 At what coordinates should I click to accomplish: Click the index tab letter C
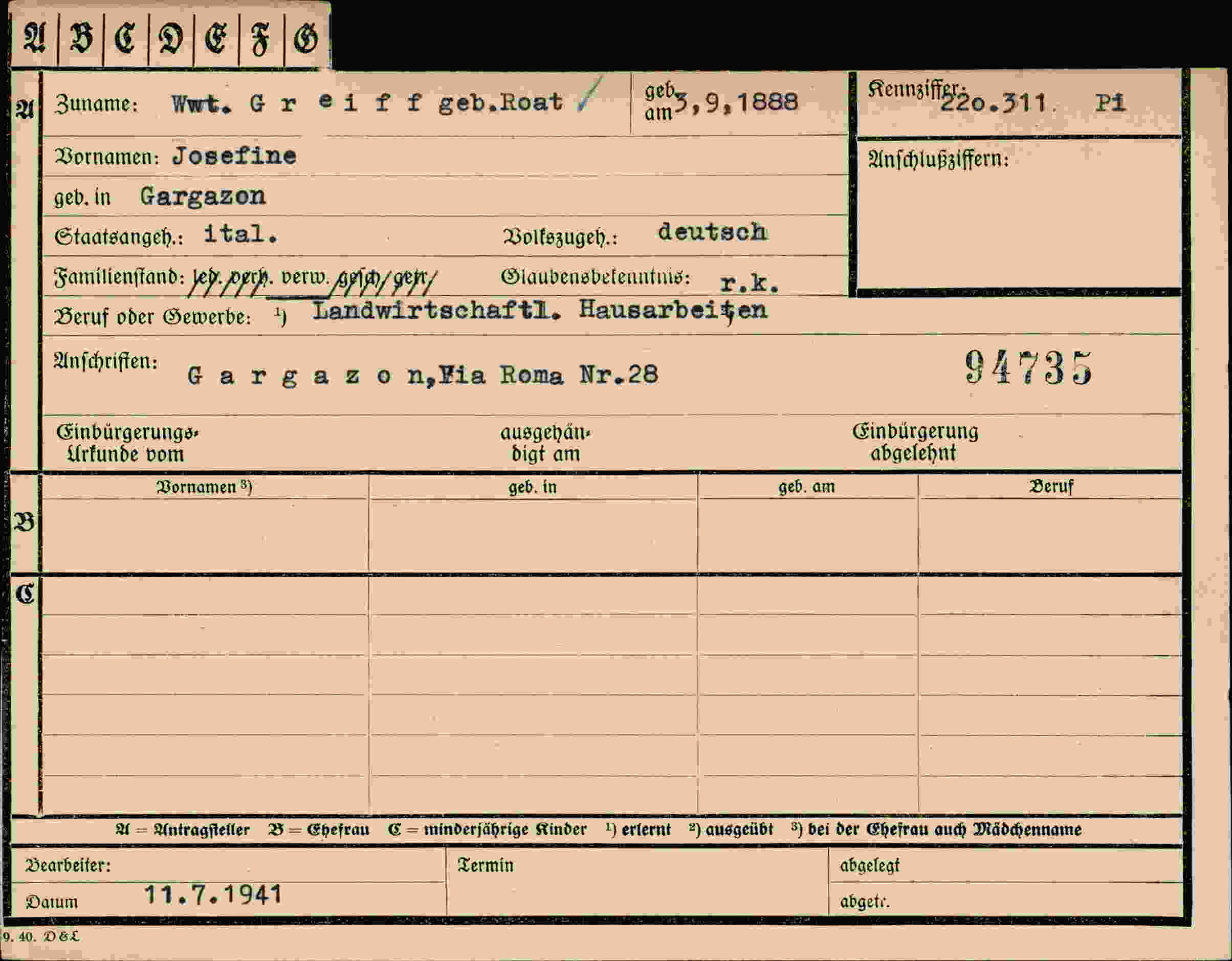[x=125, y=39]
